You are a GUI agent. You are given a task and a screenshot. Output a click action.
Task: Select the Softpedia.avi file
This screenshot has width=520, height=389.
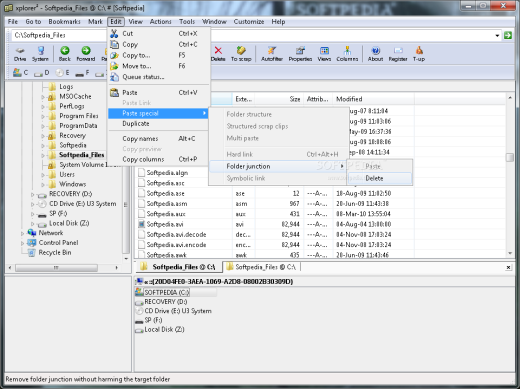click(165, 224)
